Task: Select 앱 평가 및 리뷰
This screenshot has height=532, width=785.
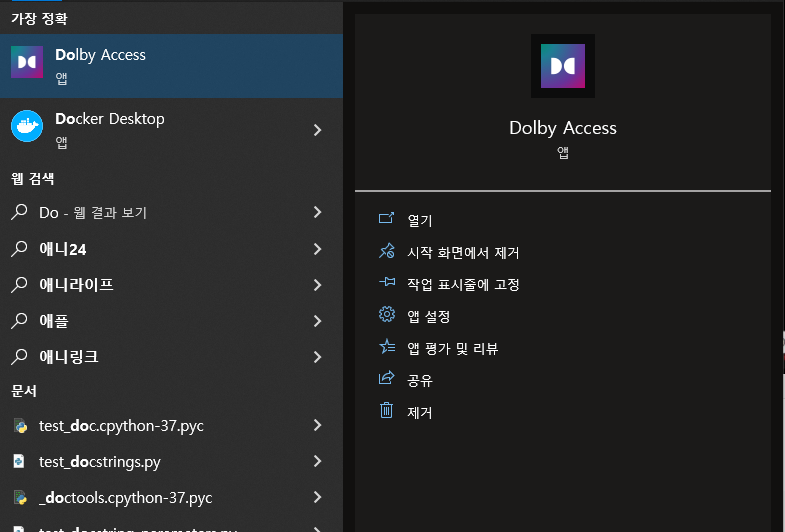Action: coord(453,348)
